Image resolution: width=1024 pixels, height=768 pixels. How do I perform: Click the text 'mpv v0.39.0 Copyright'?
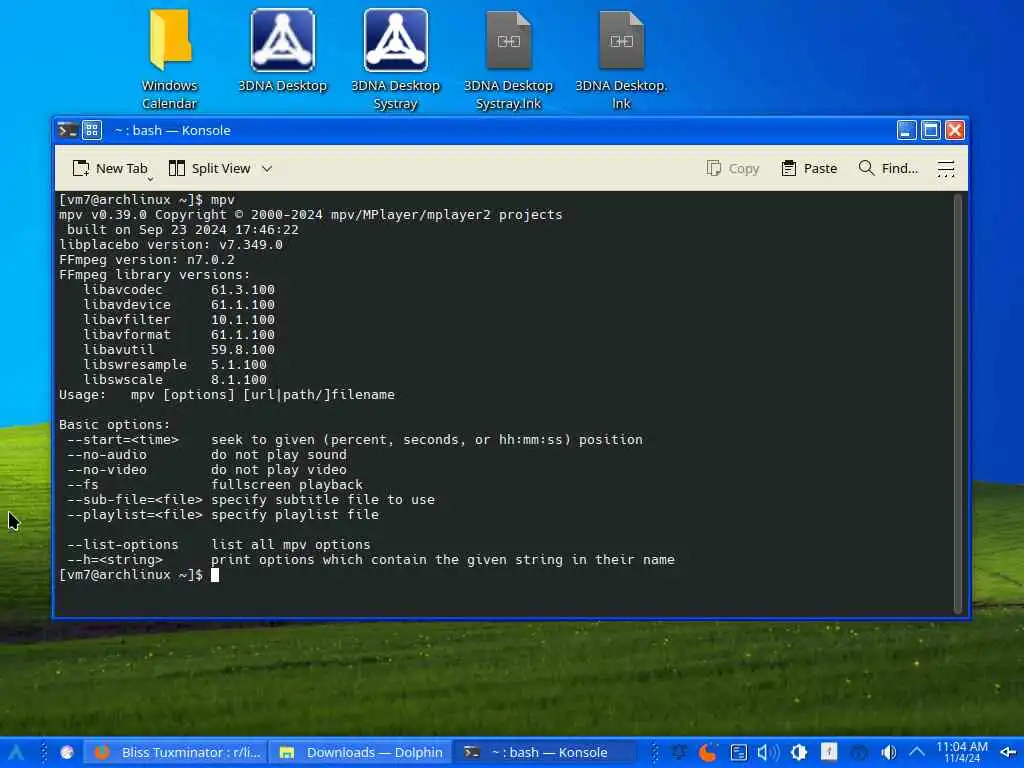[146, 215]
